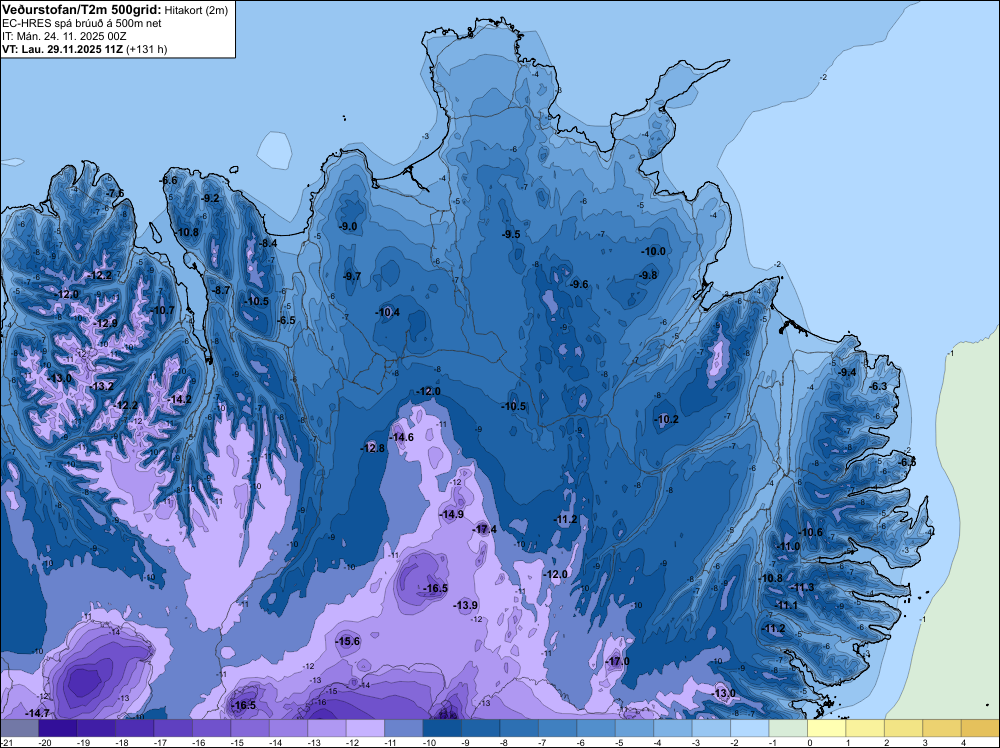
Task: Click the 0 tick label on the color scale
Action: tap(809, 742)
